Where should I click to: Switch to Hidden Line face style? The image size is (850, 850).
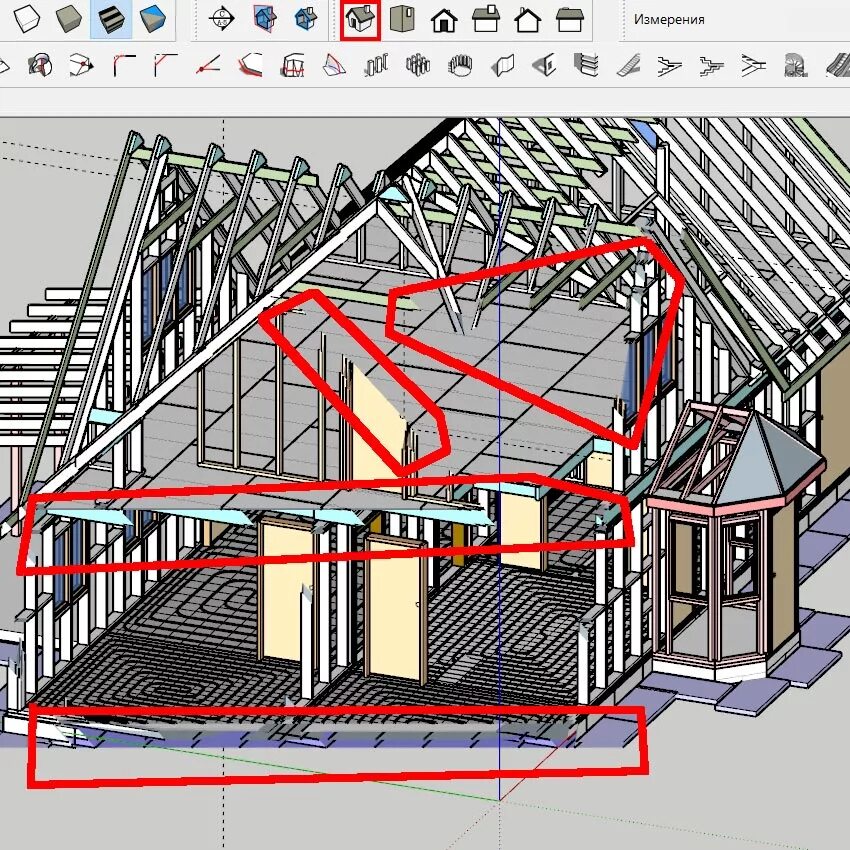(26, 19)
